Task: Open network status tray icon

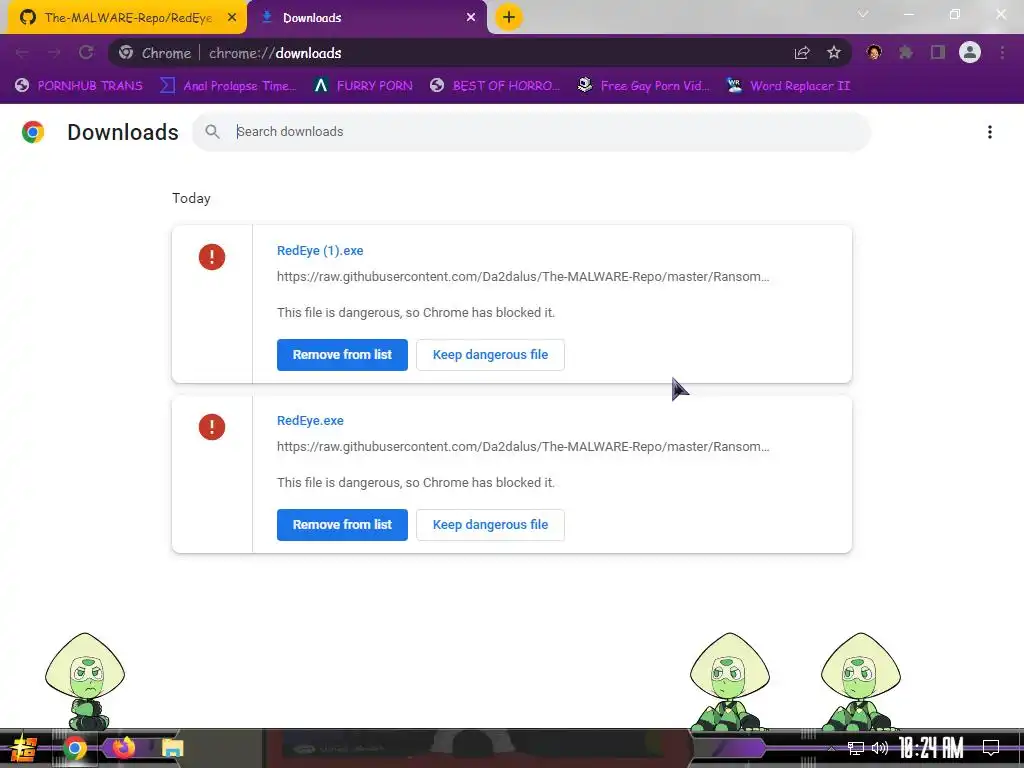Action: (x=856, y=748)
